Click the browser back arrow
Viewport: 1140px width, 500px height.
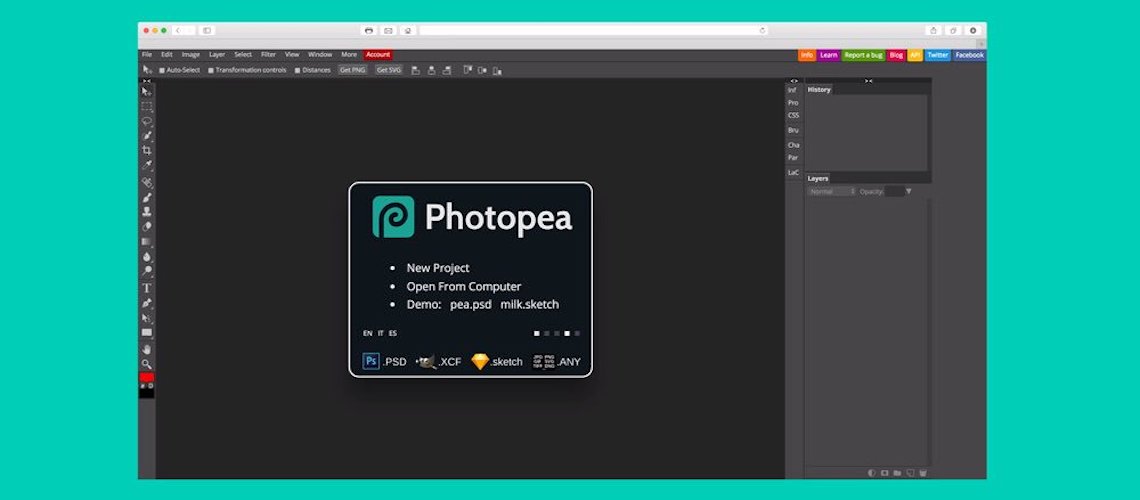pyautogui.click(x=178, y=31)
